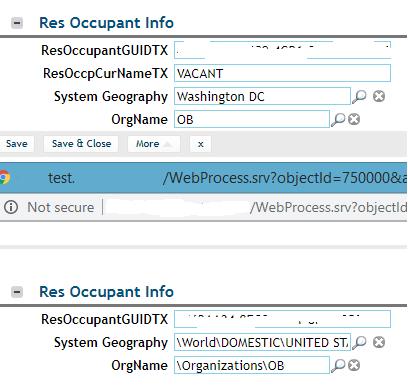Click the Not secure info icon
This screenshot has width=408, height=387.
coord(11,207)
